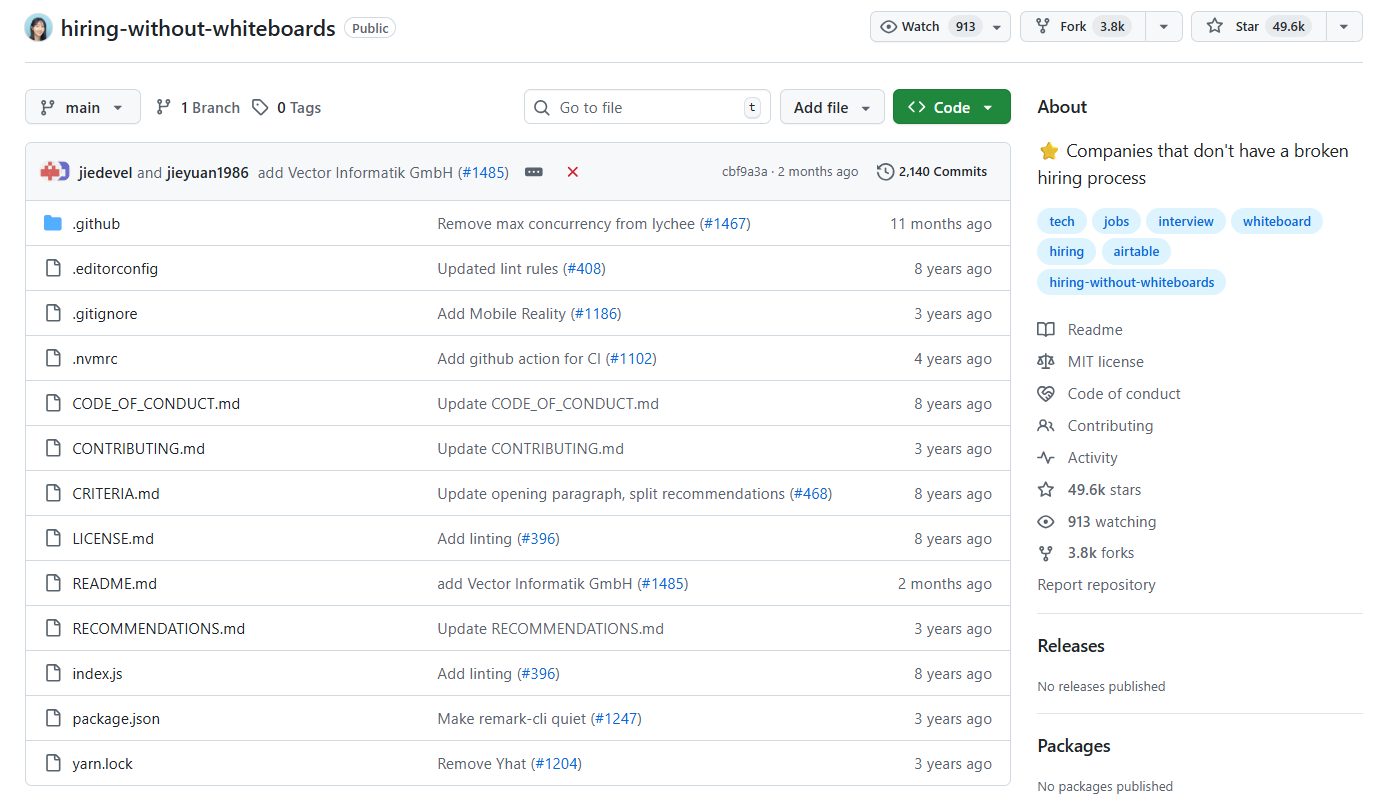The width and height of the screenshot is (1379, 804).
Task: Open commit hash cbf9a3a
Action: pos(745,172)
